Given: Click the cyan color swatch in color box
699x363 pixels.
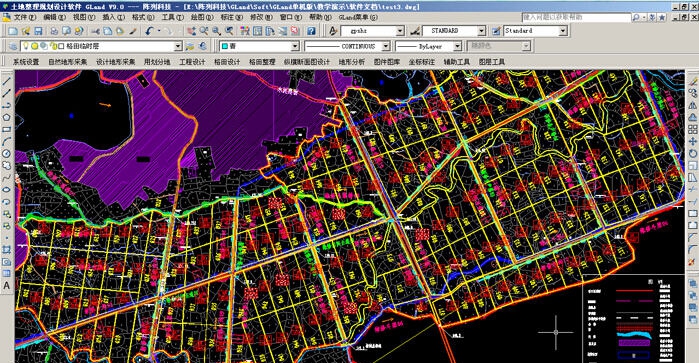Looking at the screenshot, I should click(225, 46).
